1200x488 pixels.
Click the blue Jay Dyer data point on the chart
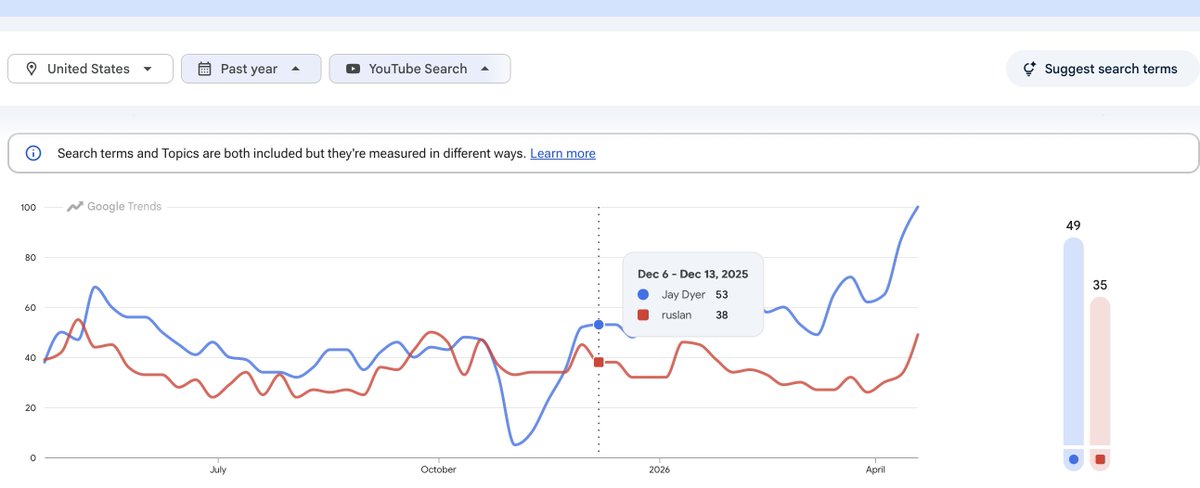pos(598,325)
